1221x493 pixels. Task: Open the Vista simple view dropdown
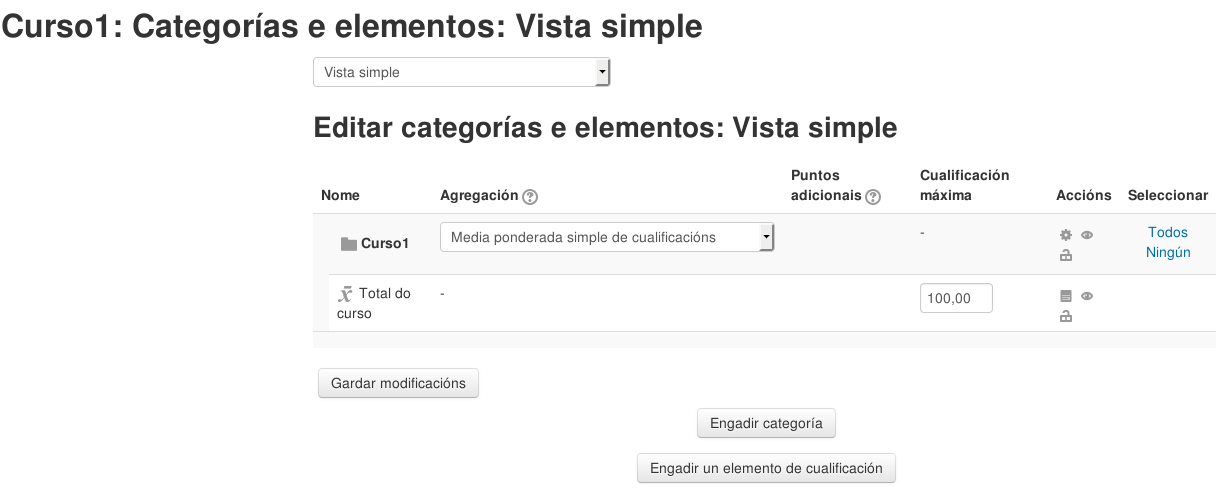click(461, 72)
